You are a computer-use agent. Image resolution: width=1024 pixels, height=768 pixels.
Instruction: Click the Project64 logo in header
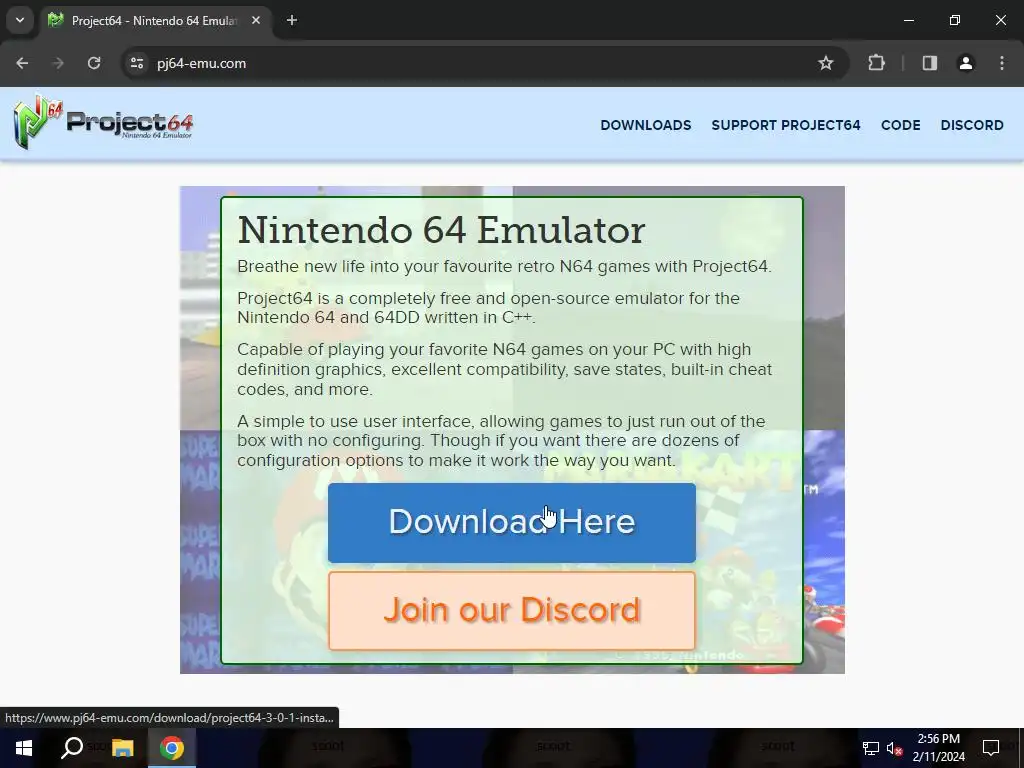[x=103, y=122]
